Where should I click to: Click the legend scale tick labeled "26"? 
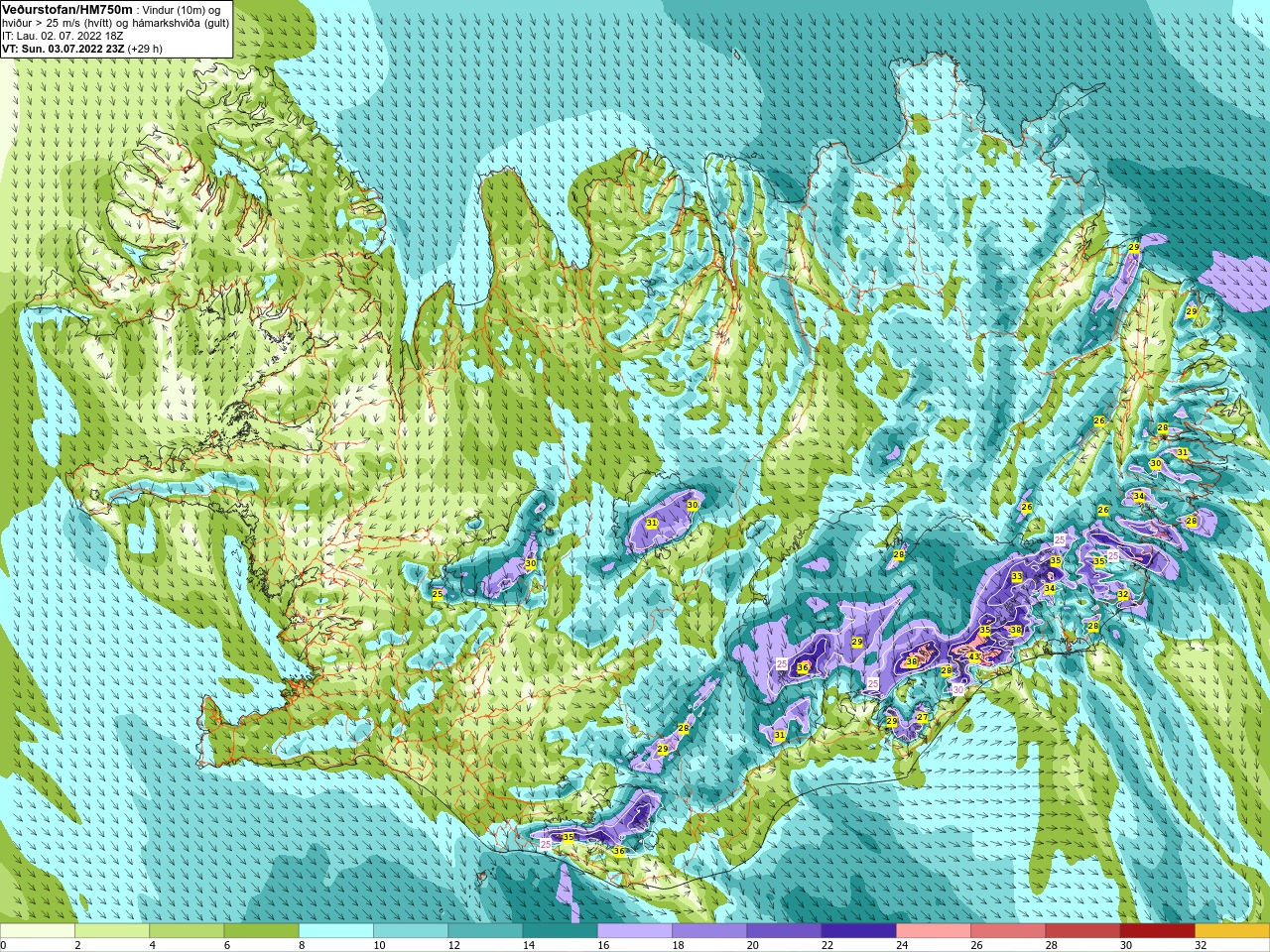[976, 945]
